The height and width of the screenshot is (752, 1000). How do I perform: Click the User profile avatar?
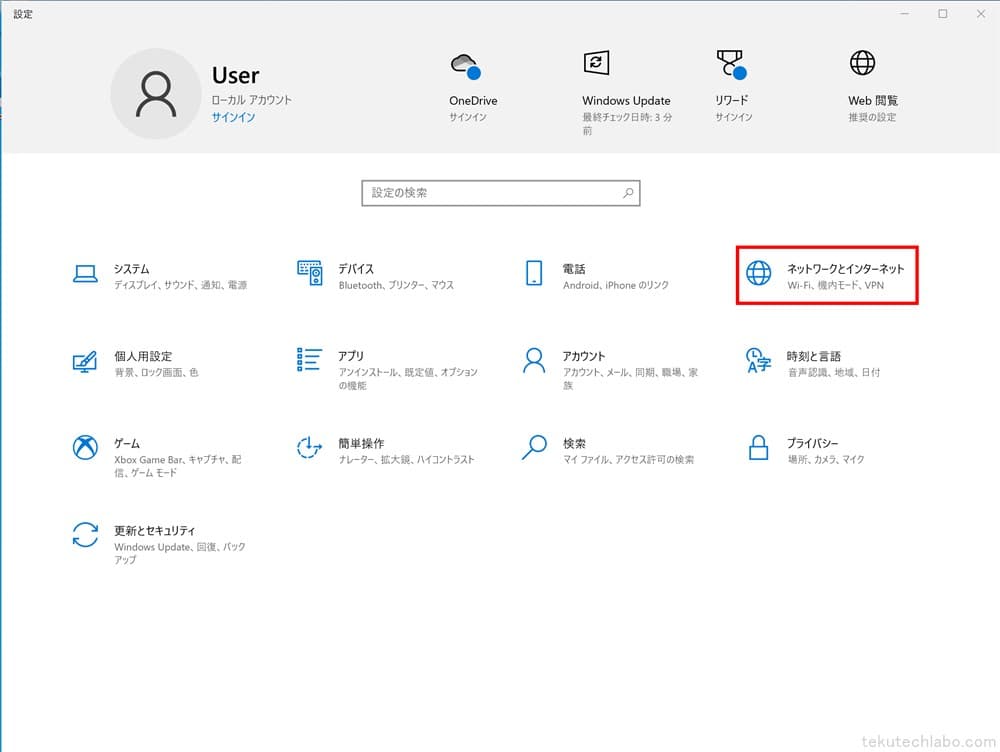[x=156, y=94]
